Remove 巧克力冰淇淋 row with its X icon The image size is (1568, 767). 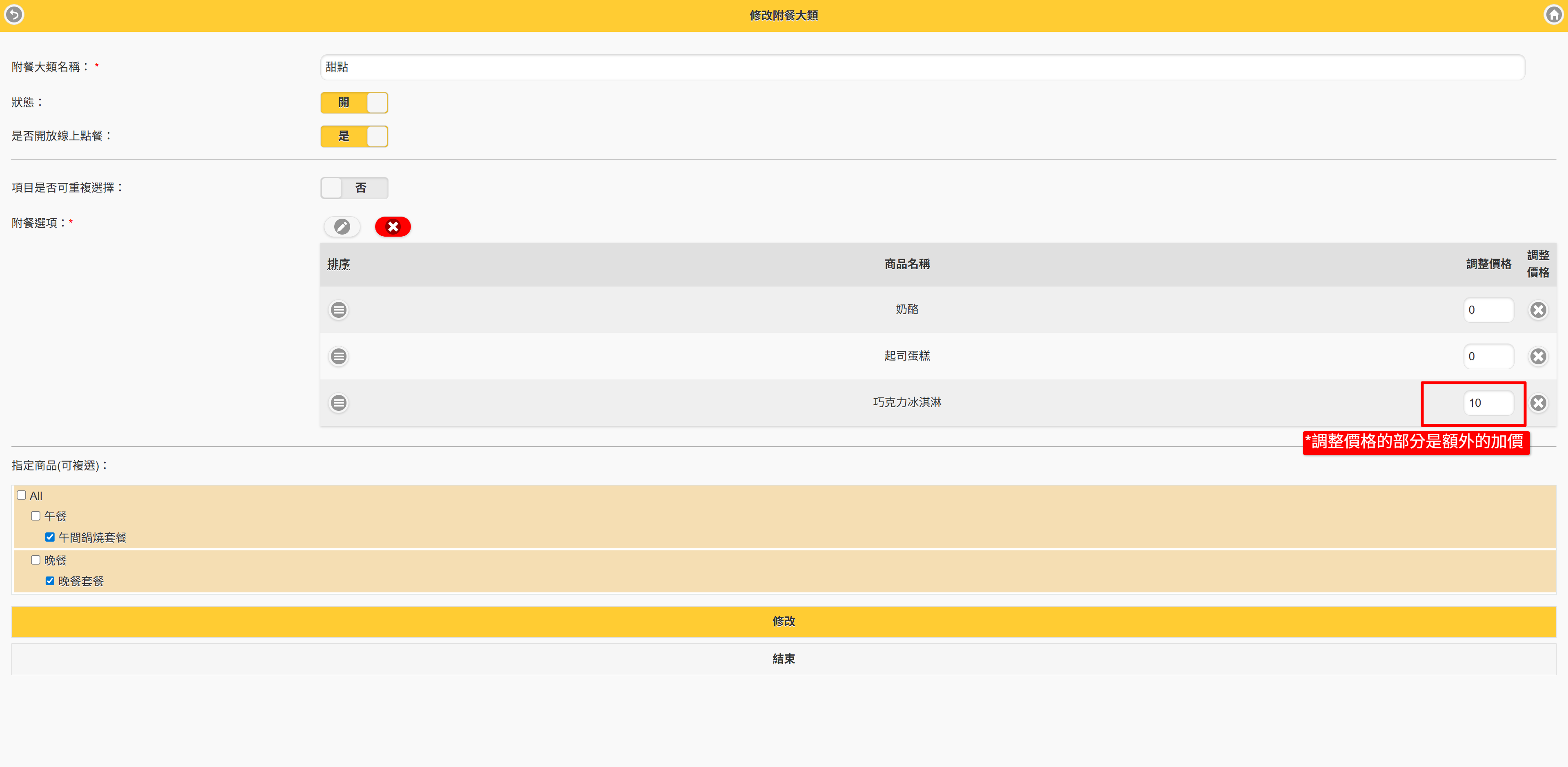tap(1538, 403)
